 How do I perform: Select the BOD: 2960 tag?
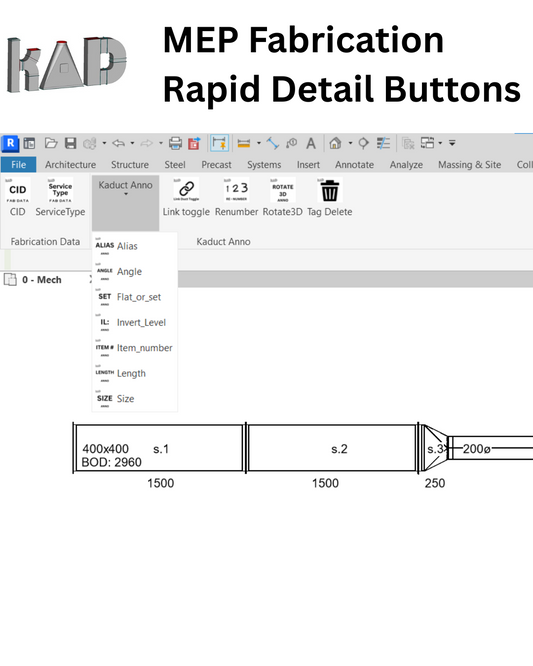(x=111, y=462)
